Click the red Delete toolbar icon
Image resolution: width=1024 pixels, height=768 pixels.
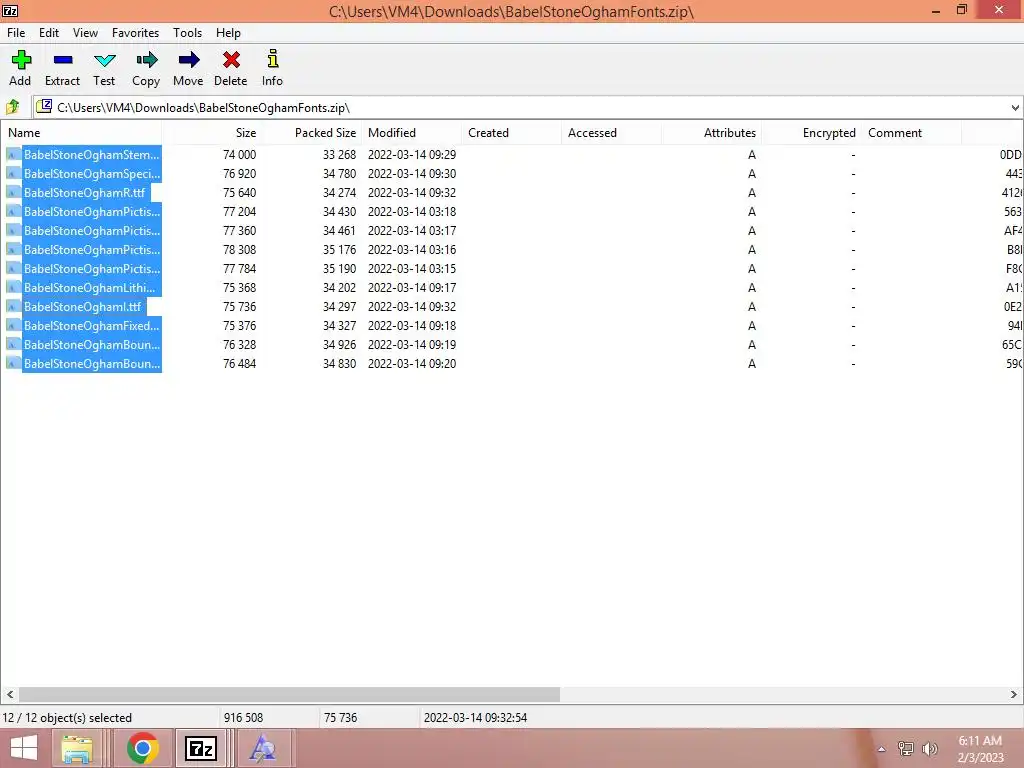(x=231, y=60)
